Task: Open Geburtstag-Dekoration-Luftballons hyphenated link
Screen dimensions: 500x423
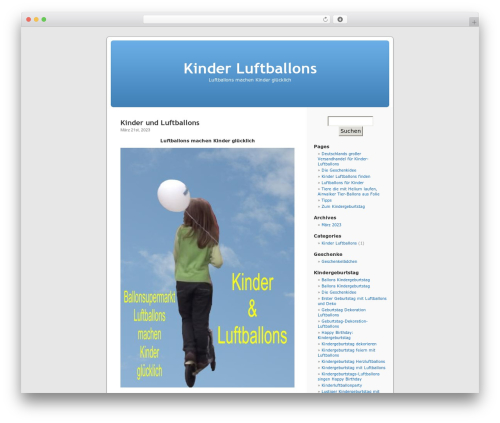Action: (342, 324)
